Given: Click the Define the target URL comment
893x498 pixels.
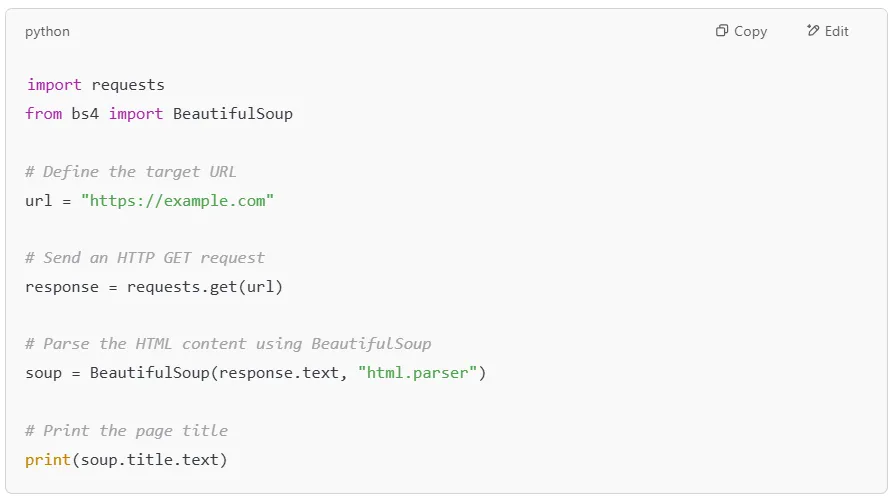Looking at the screenshot, I should click(131, 172).
